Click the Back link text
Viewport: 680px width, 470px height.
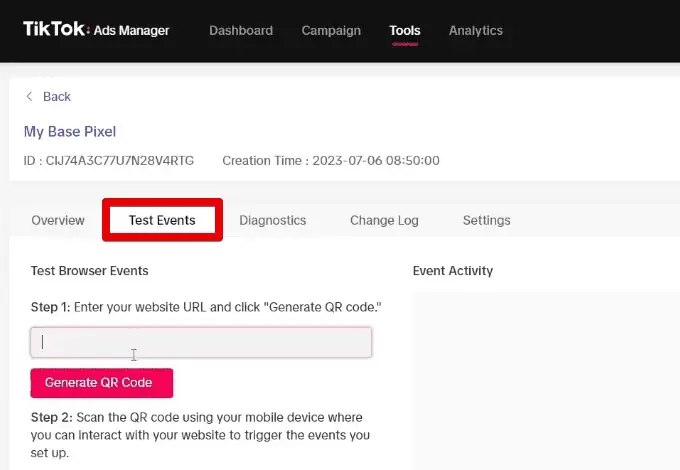(x=57, y=97)
